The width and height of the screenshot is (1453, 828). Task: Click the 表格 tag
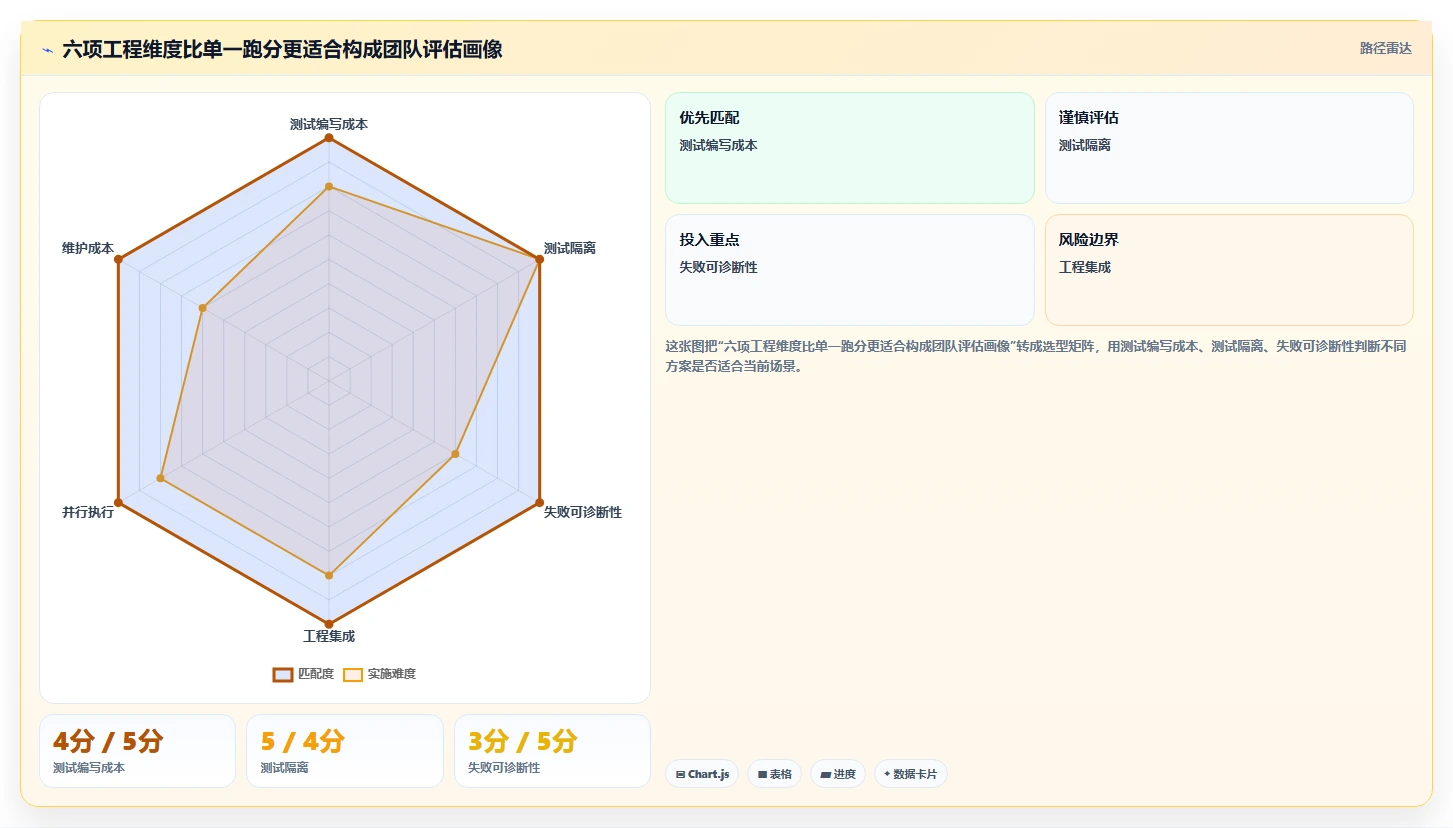[x=774, y=774]
